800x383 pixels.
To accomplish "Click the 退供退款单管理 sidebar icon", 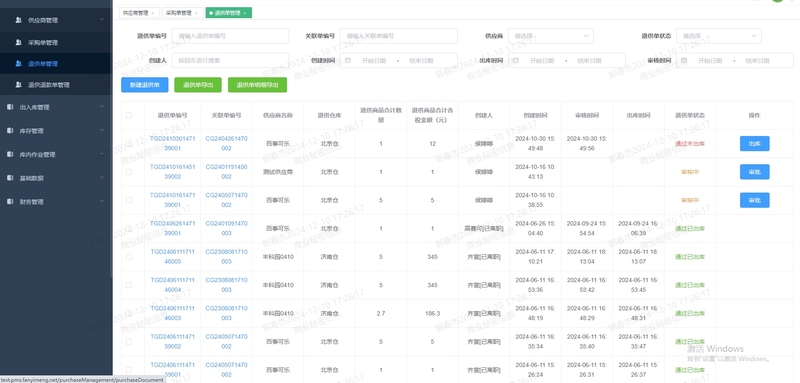I will point(18,85).
